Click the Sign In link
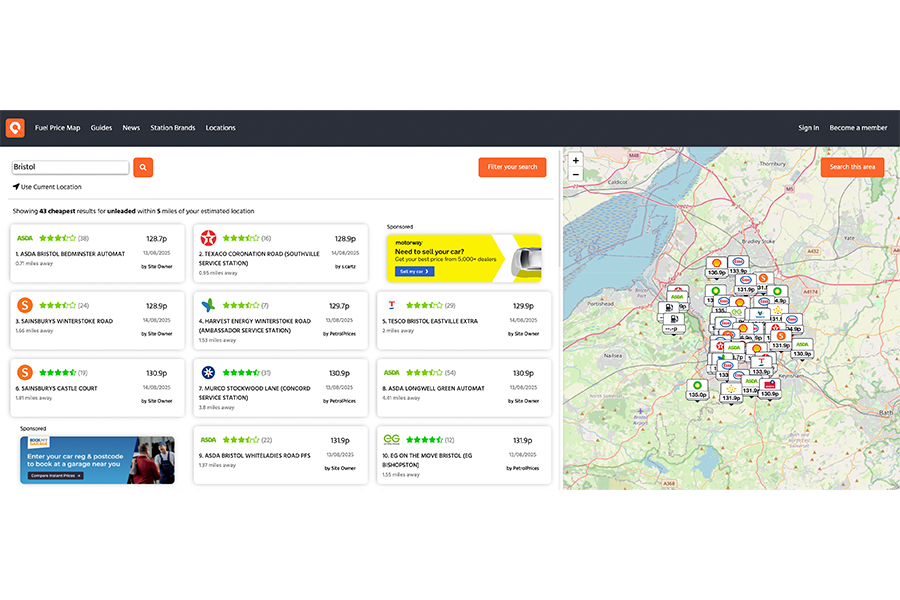This screenshot has height=600, width=900. (x=808, y=127)
